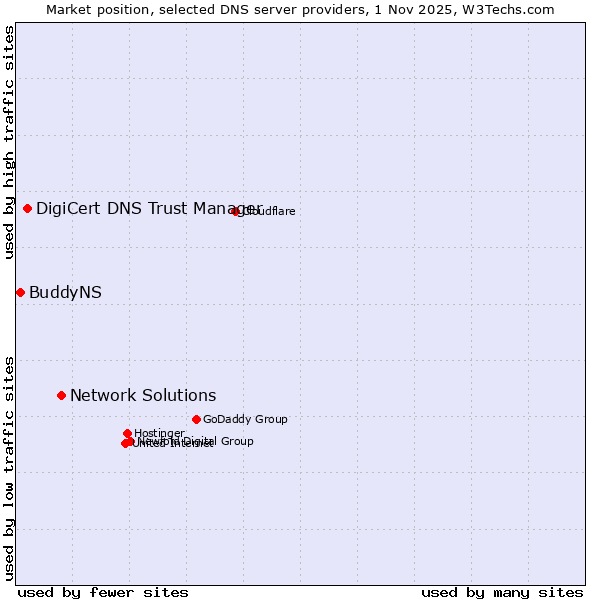Select the 'used by fewer sites' axis label
600x600 pixels.
click(103, 592)
